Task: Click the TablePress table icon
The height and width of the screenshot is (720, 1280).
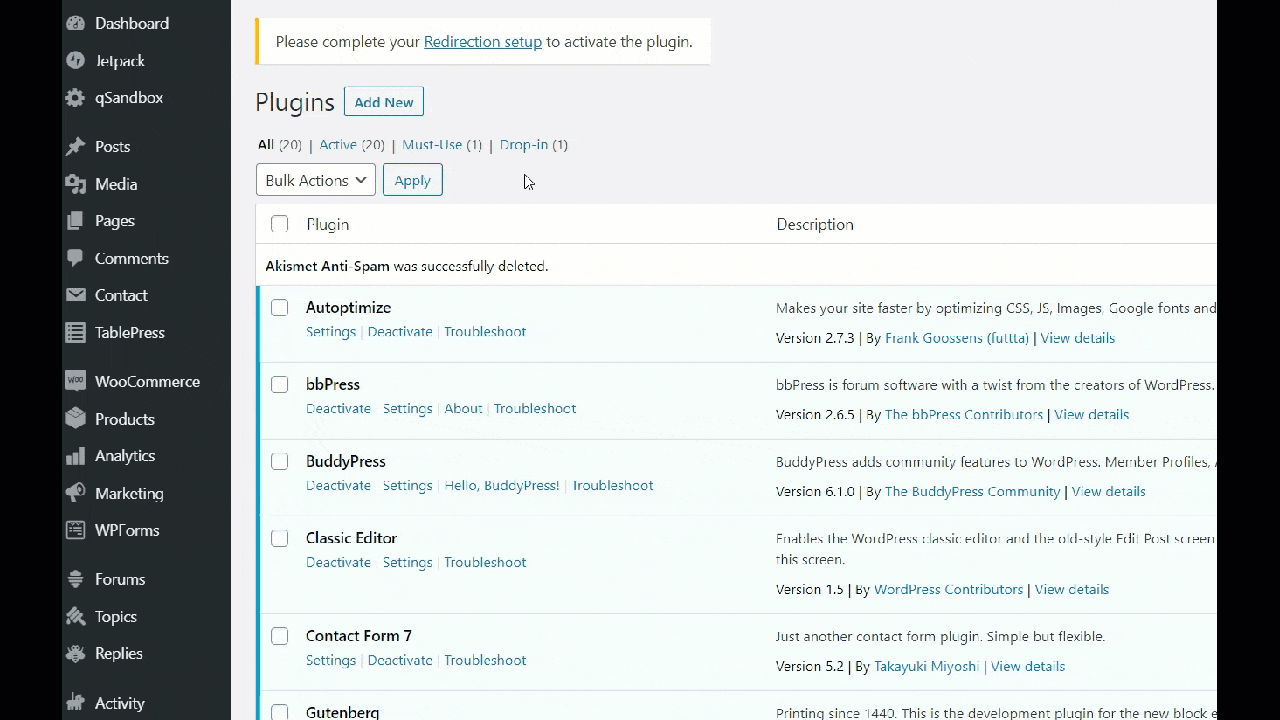Action: pos(75,333)
